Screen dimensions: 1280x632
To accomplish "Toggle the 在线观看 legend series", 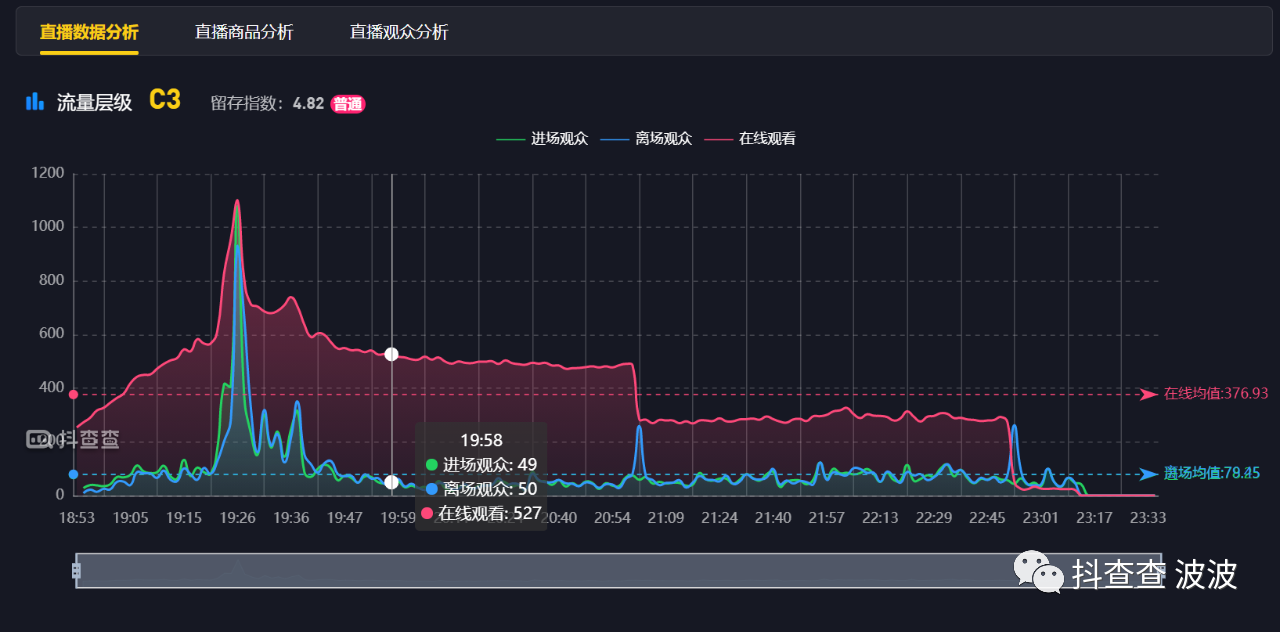I will tap(750, 139).
